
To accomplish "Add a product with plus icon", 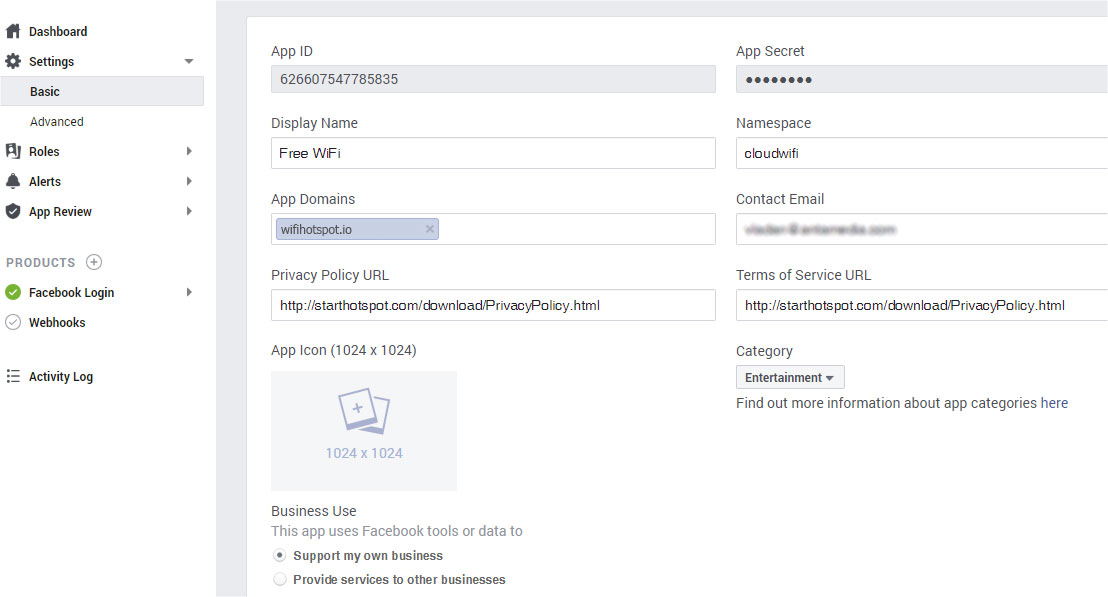I will (94, 262).
